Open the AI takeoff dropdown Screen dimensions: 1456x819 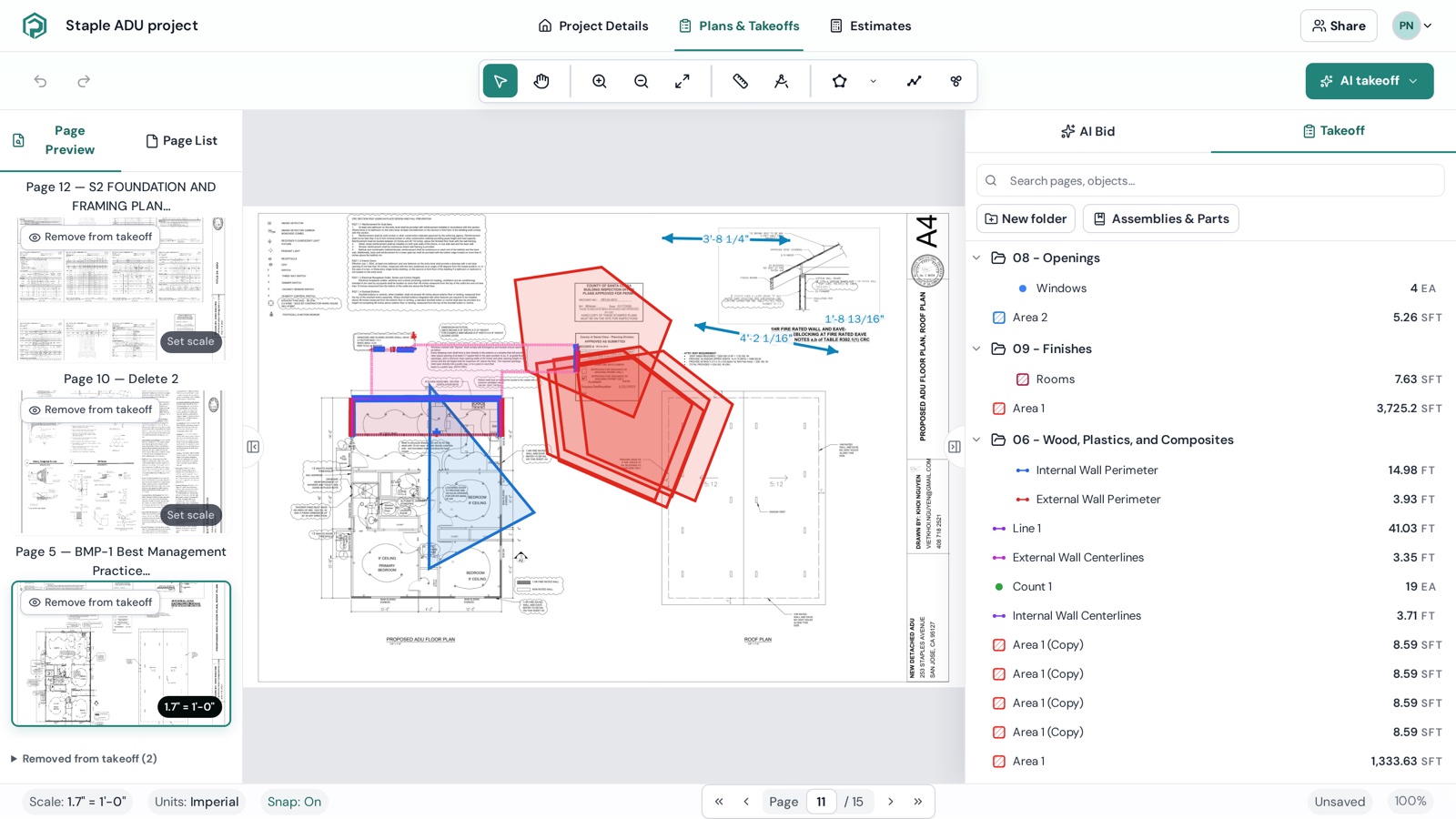pyautogui.click(x=1370, y=81)
